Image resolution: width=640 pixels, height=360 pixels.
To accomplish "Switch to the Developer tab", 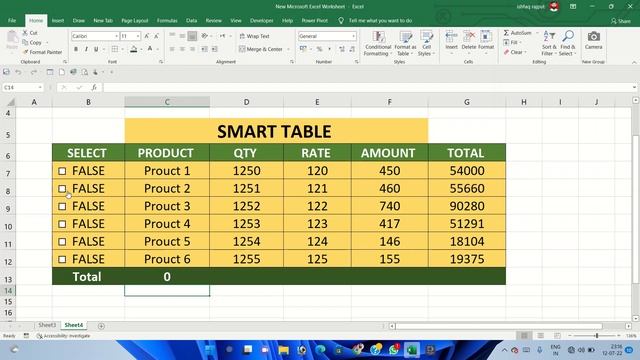I will coord(262,20).
